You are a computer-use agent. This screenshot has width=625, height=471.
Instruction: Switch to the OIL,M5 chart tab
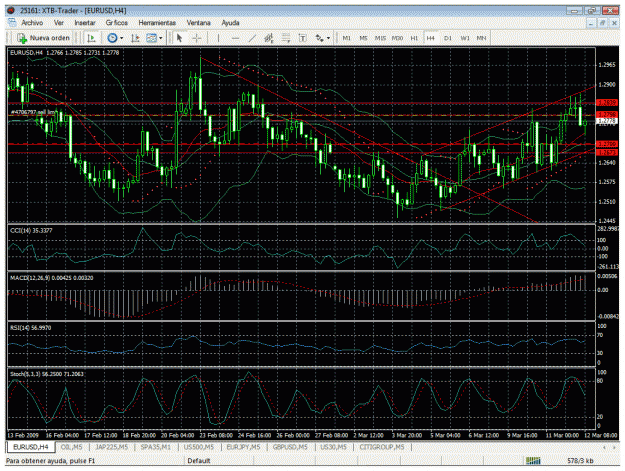(71, 447)
